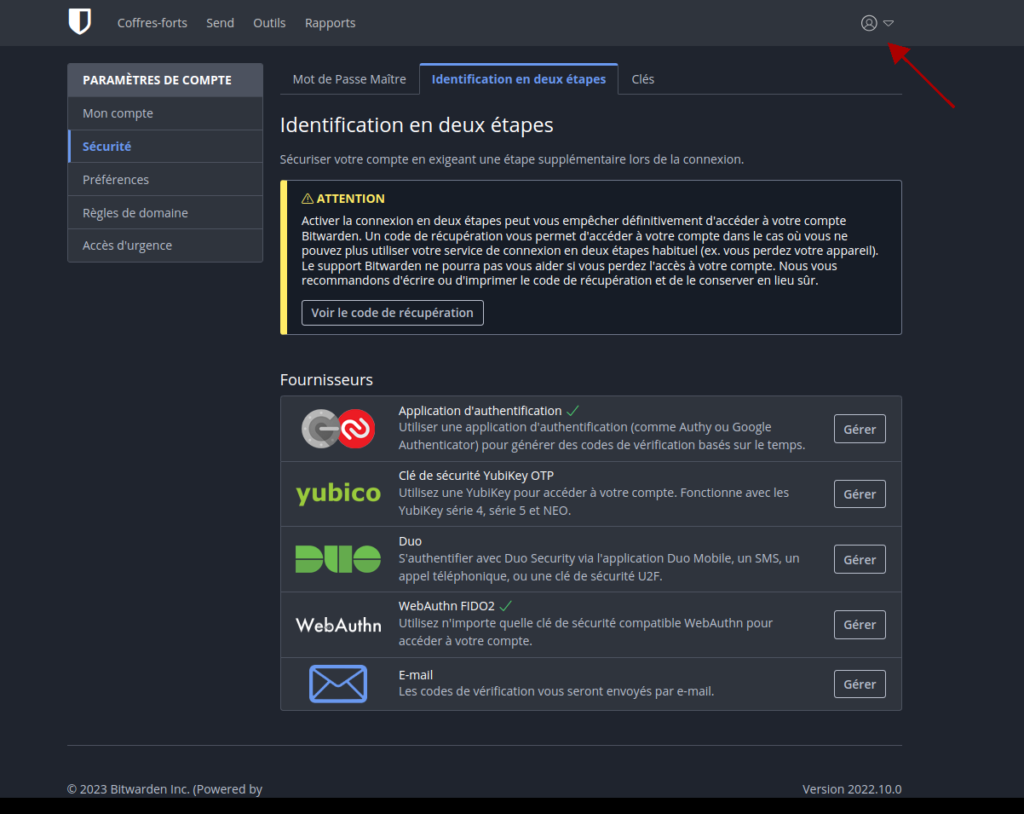Open the Rapports page
This screenshot has width=1024, height=814.
point(330,23)
